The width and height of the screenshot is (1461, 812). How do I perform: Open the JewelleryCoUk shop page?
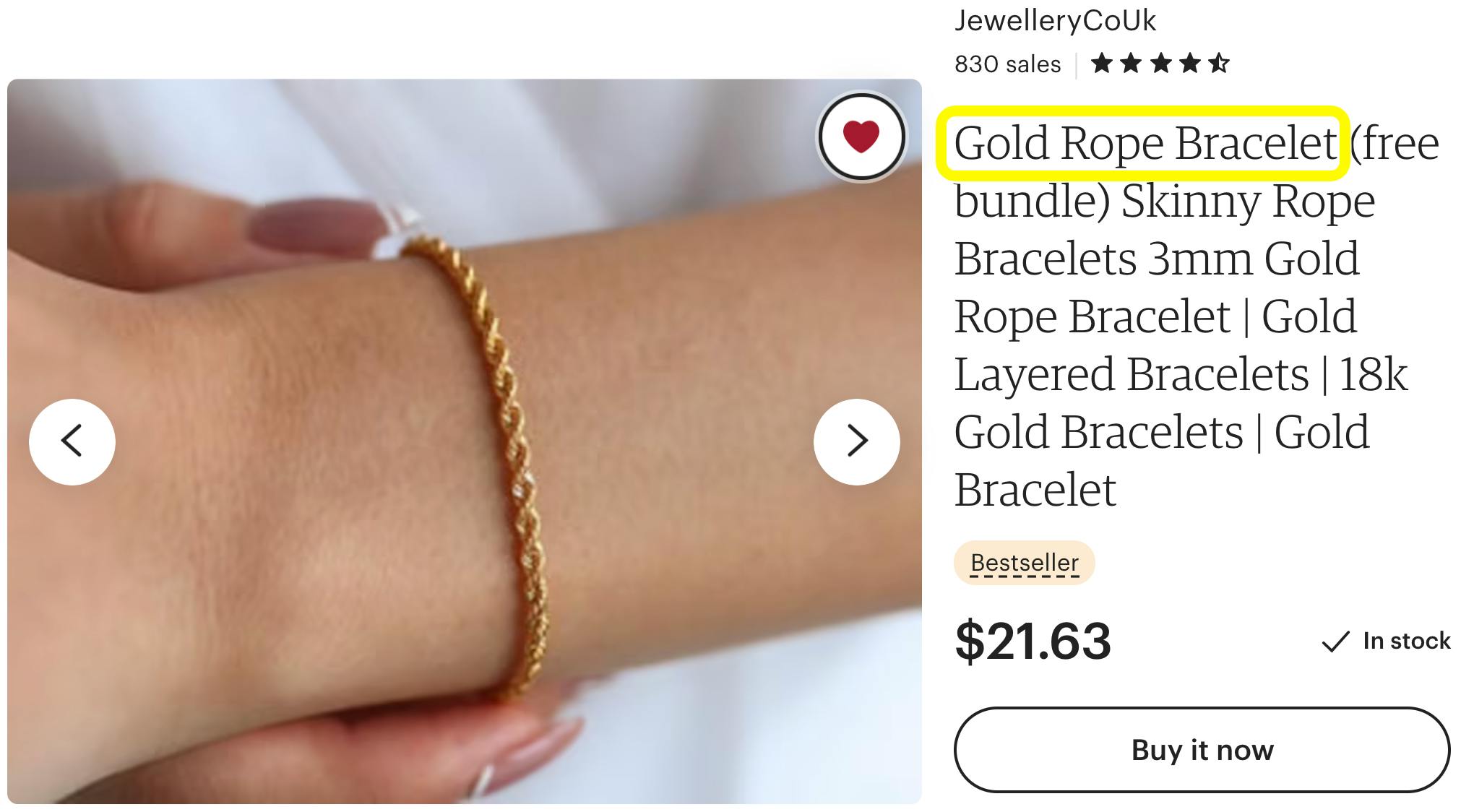click(1055, 20)
